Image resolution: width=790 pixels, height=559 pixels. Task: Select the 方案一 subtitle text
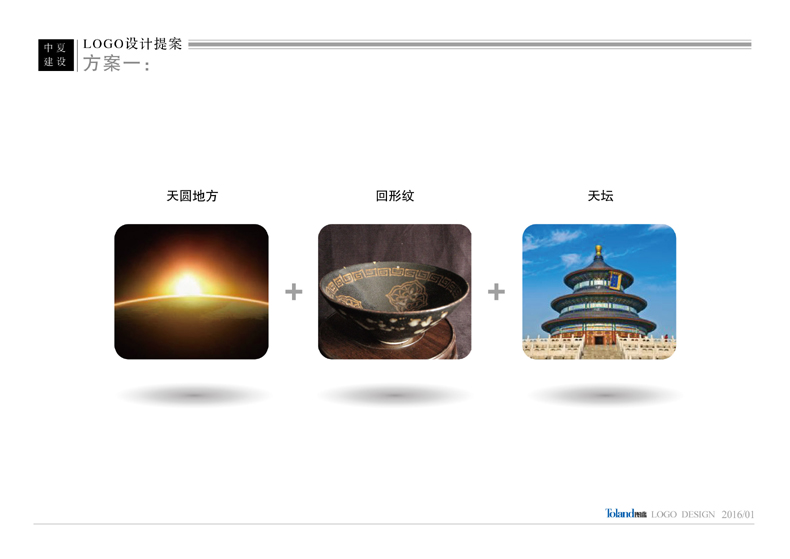(116, 64)
